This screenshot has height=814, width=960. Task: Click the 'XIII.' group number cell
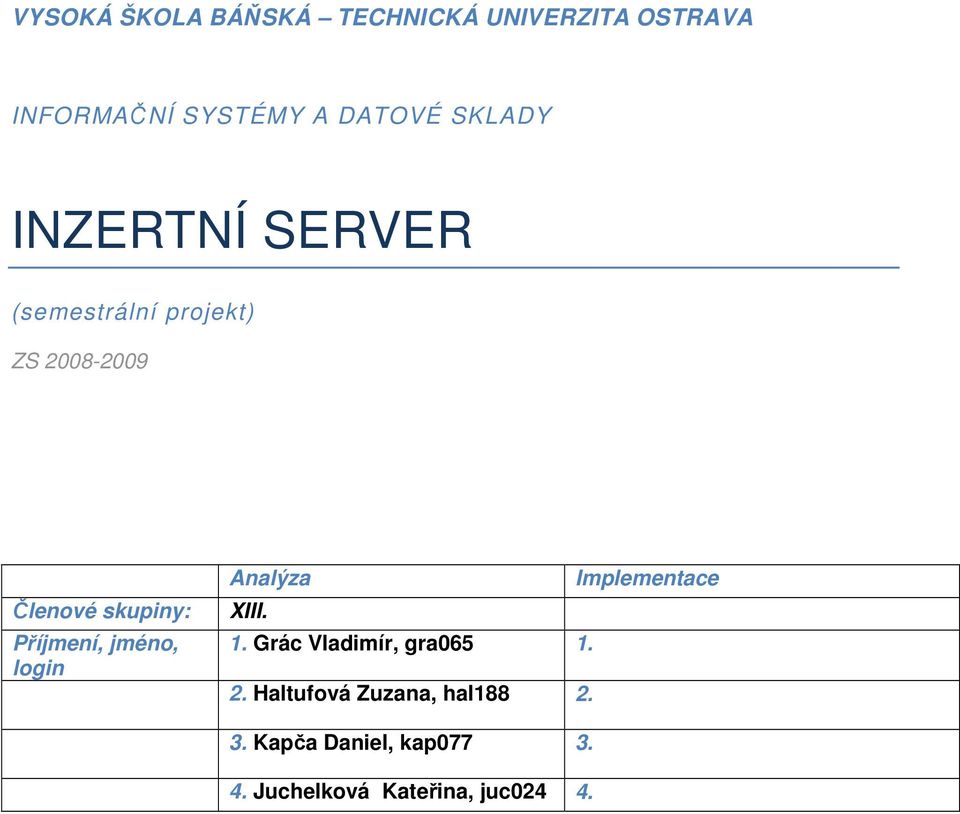click(x=391, y=613)
